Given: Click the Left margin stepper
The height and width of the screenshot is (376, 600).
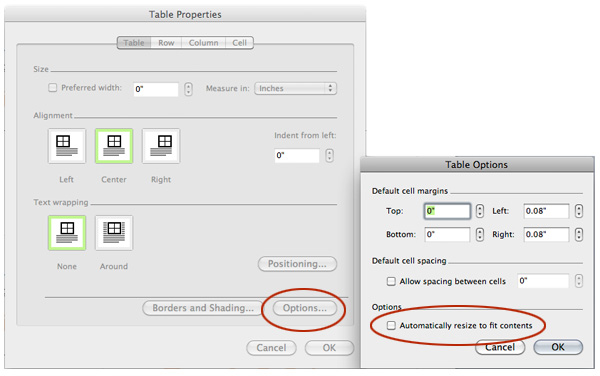Looking at the screenshot, I should point(579,211).
